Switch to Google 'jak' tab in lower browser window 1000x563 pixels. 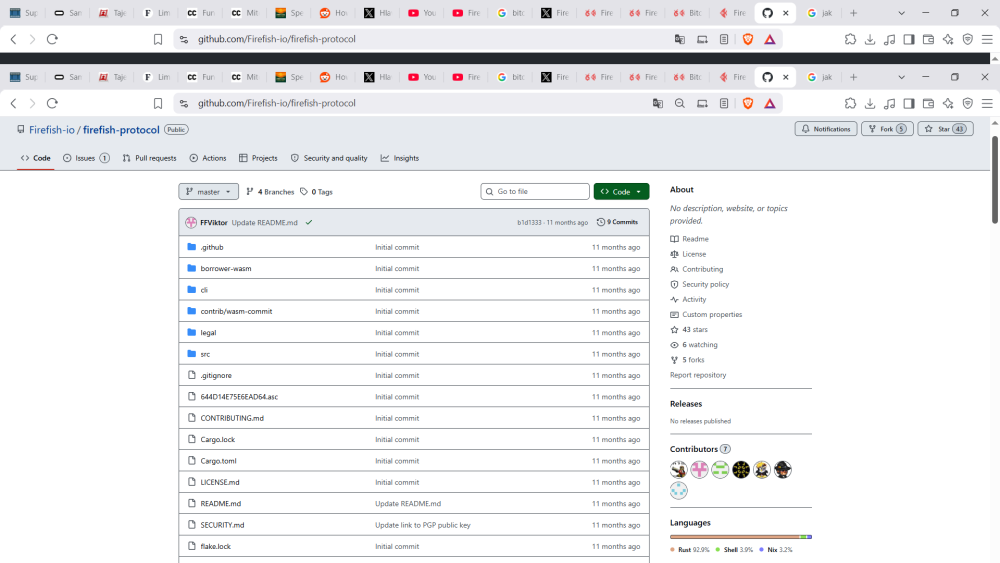(820, 77)
